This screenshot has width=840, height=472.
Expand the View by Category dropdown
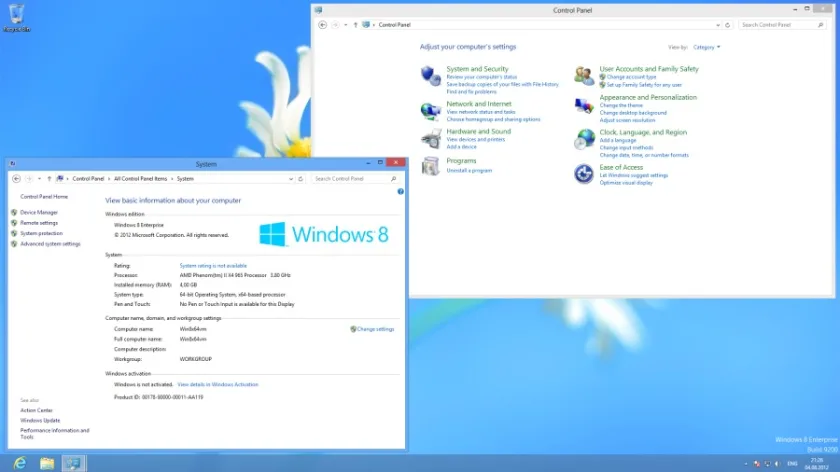[706, 47]
